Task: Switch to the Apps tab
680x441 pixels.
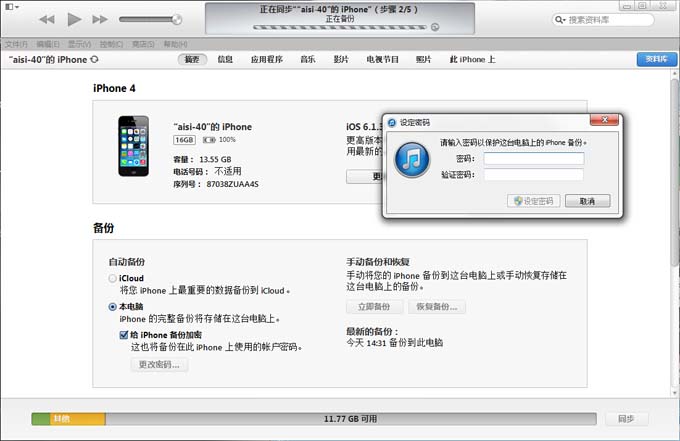Action: click(x=267, y=59)
